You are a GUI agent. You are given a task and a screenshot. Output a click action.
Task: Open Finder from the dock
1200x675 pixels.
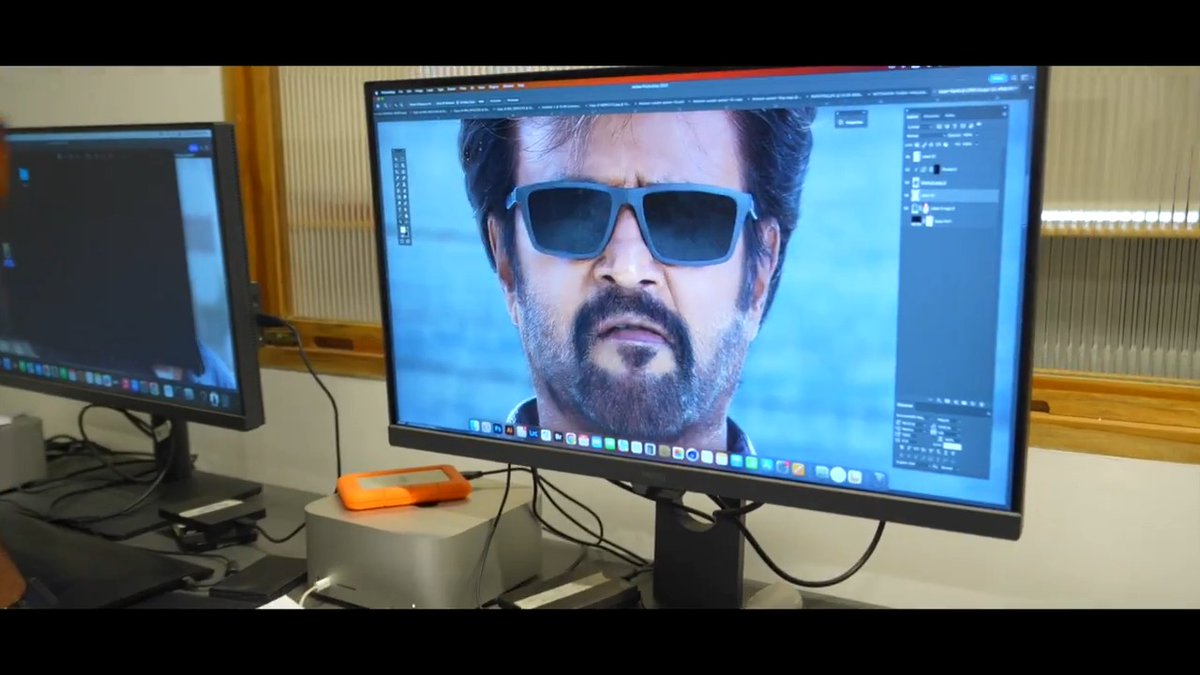tap(474, 425)
